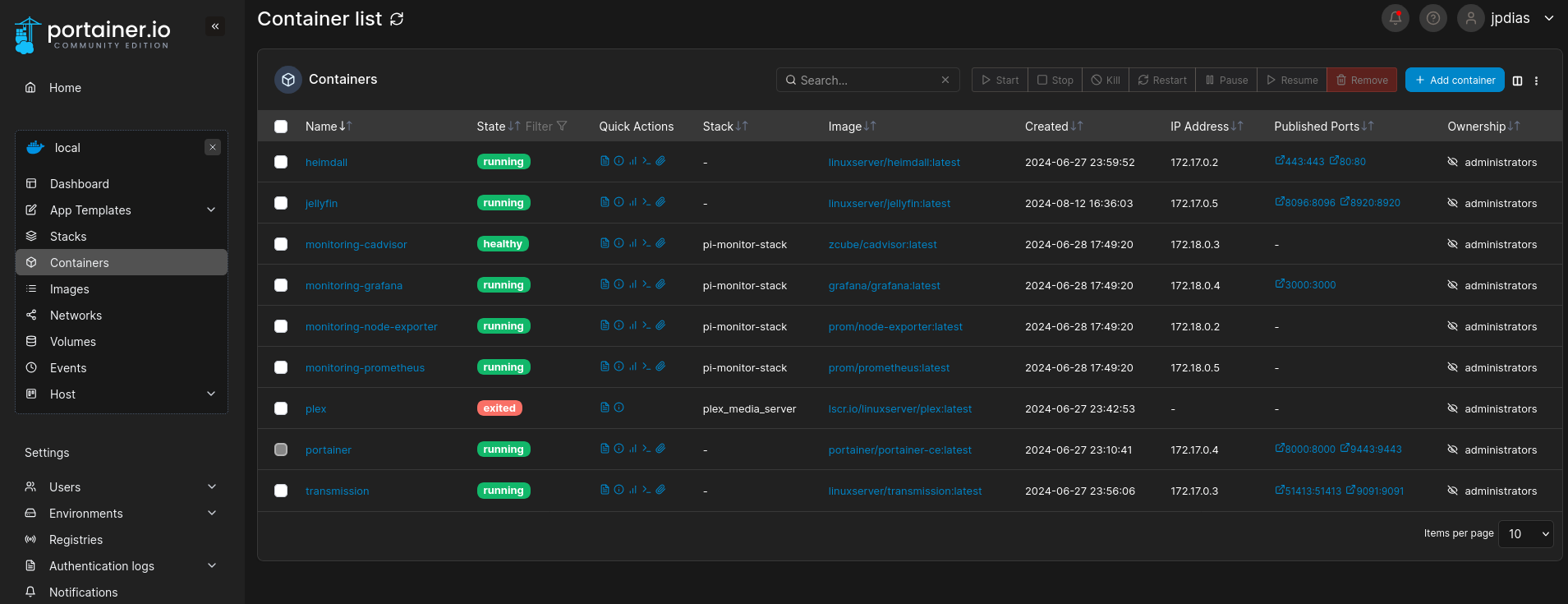The width and height of the screenshot is (1568, 604).
Task: Open the State column filter
Action: click(x=546, y=127)
